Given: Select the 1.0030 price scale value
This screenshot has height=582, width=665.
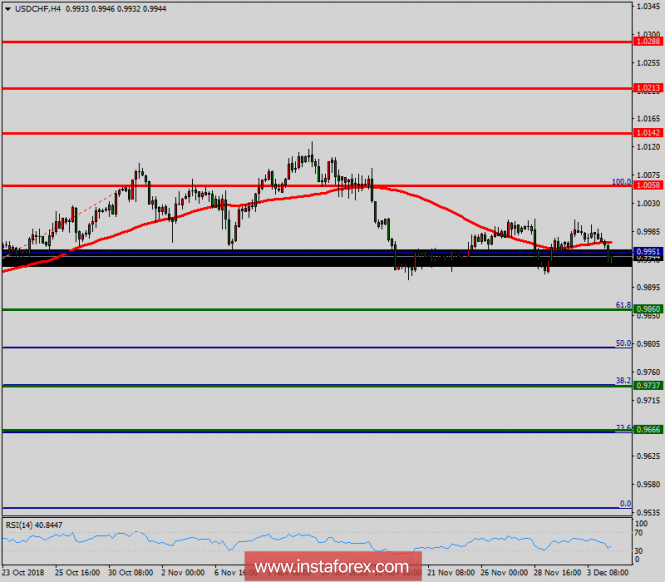Looking at the screenshot, I should pos(648,203).
